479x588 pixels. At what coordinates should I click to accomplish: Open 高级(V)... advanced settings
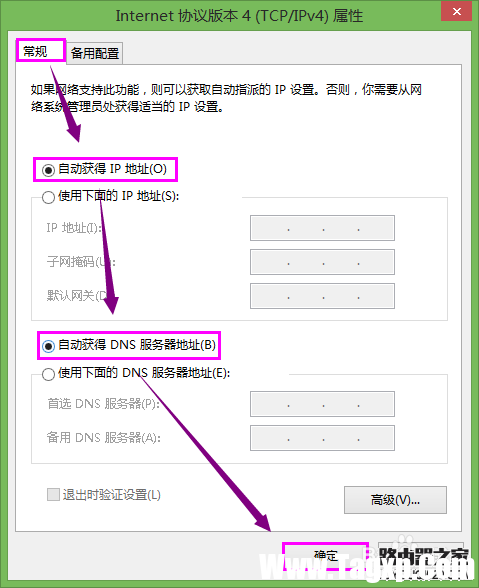[x=395, y=500]
